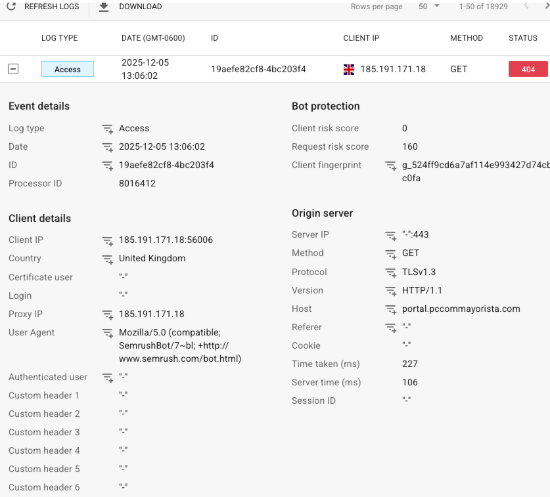Viewport: 550px width, 497px height.
Task: Click the United Kingdom flag icon
Action: click(349, 69)
